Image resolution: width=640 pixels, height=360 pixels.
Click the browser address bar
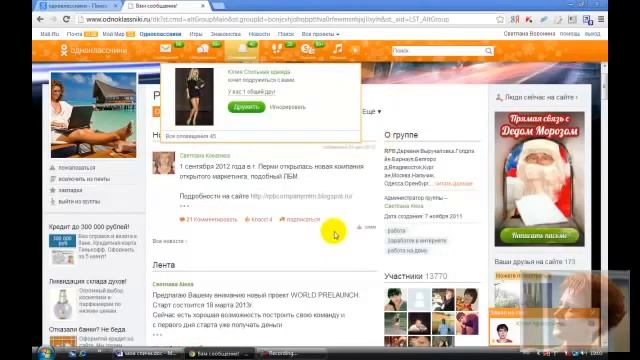[x=286, y=19]
